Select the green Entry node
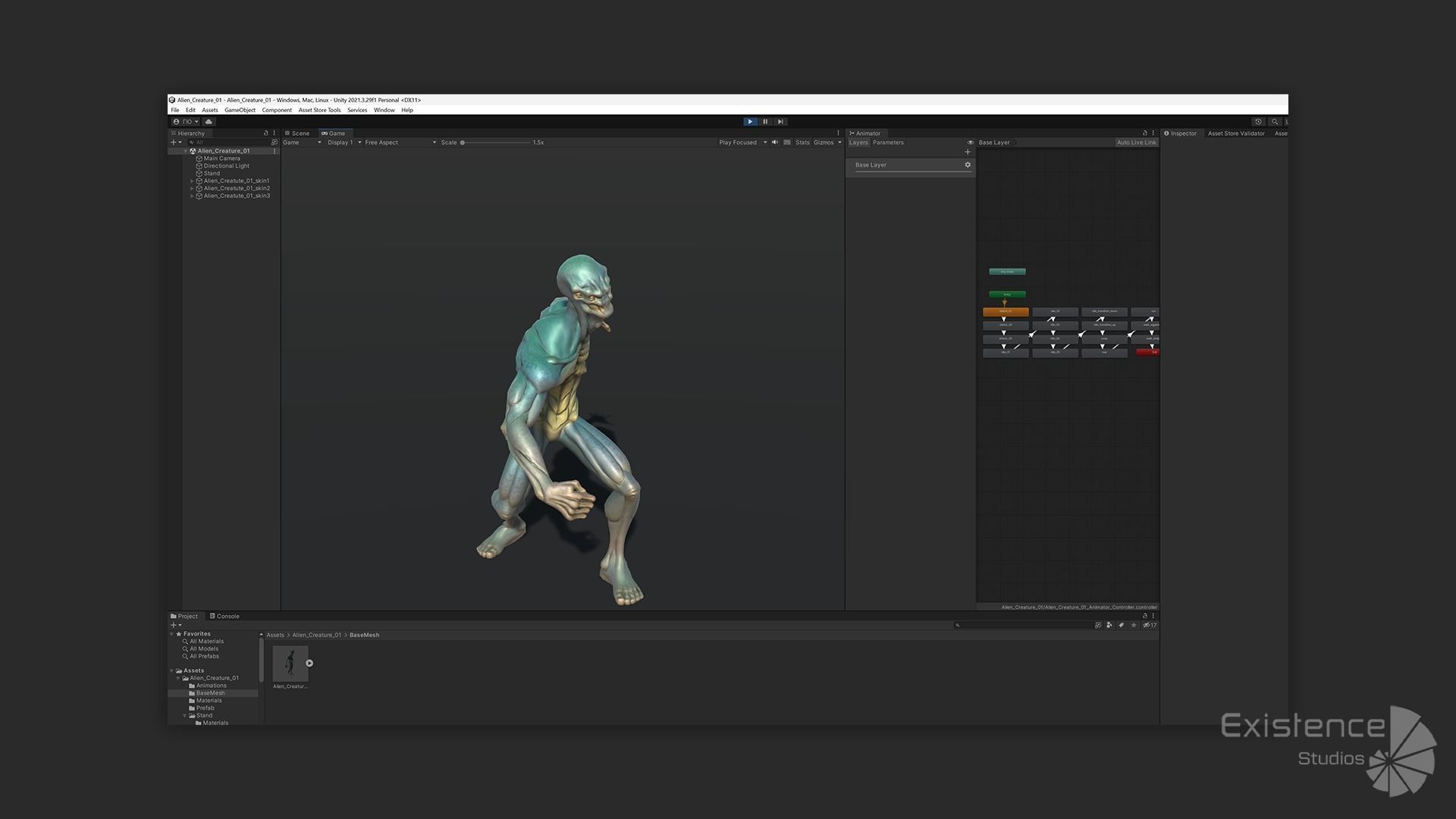The image size is (1456, 819). pos(1007,294)
